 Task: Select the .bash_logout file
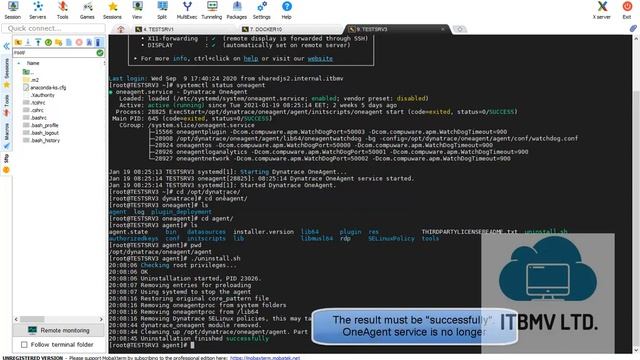(x=41, y=133)
